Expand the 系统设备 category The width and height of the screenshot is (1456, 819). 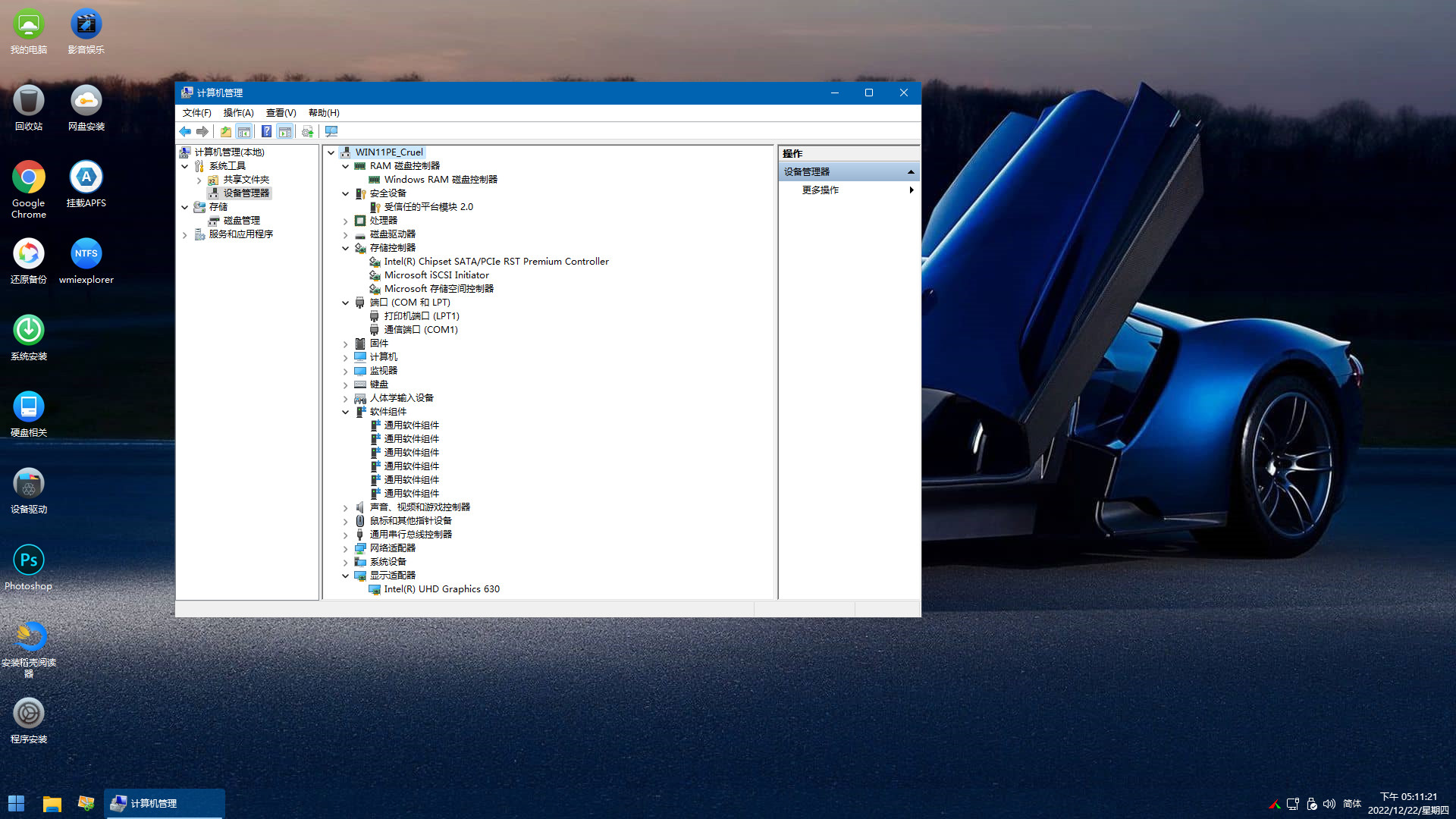coord(346,562)
